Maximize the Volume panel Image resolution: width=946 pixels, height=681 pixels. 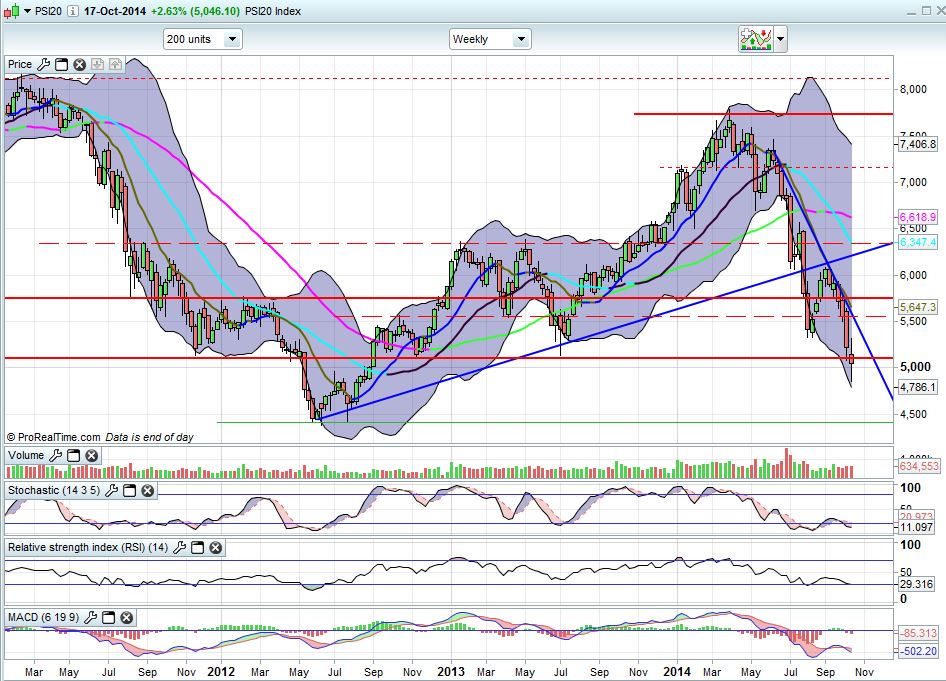74,455
